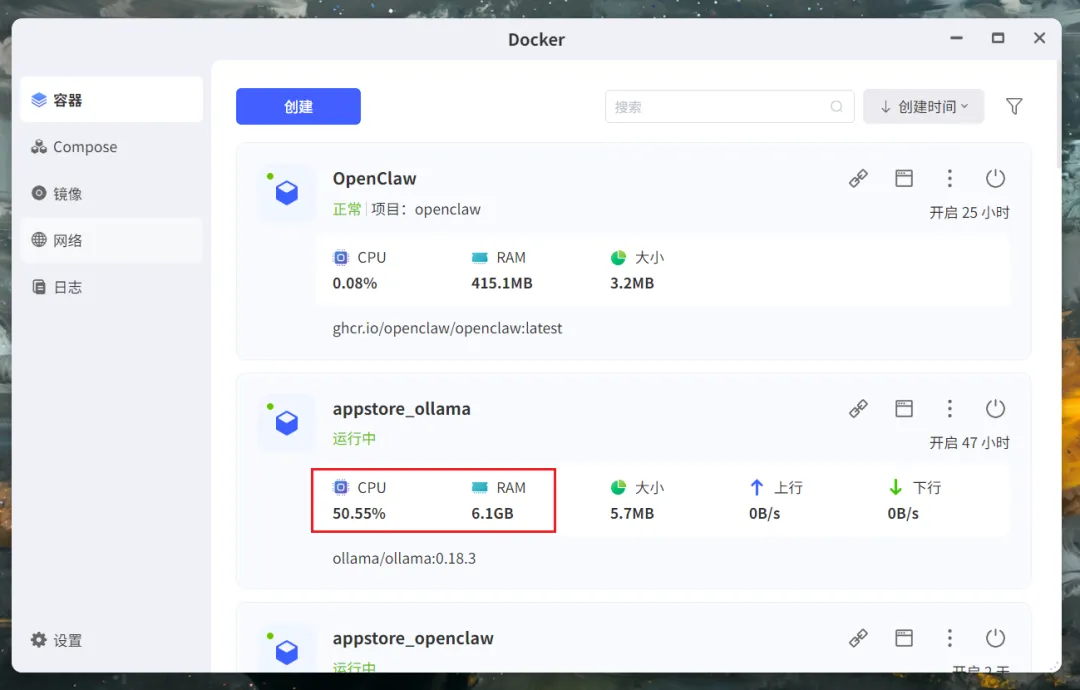Open the three-dot menu for appstore_openclaw

tap(949, 638)
